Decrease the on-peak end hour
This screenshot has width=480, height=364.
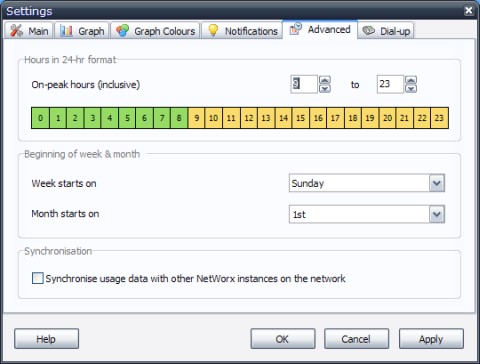tap(411, 88)
